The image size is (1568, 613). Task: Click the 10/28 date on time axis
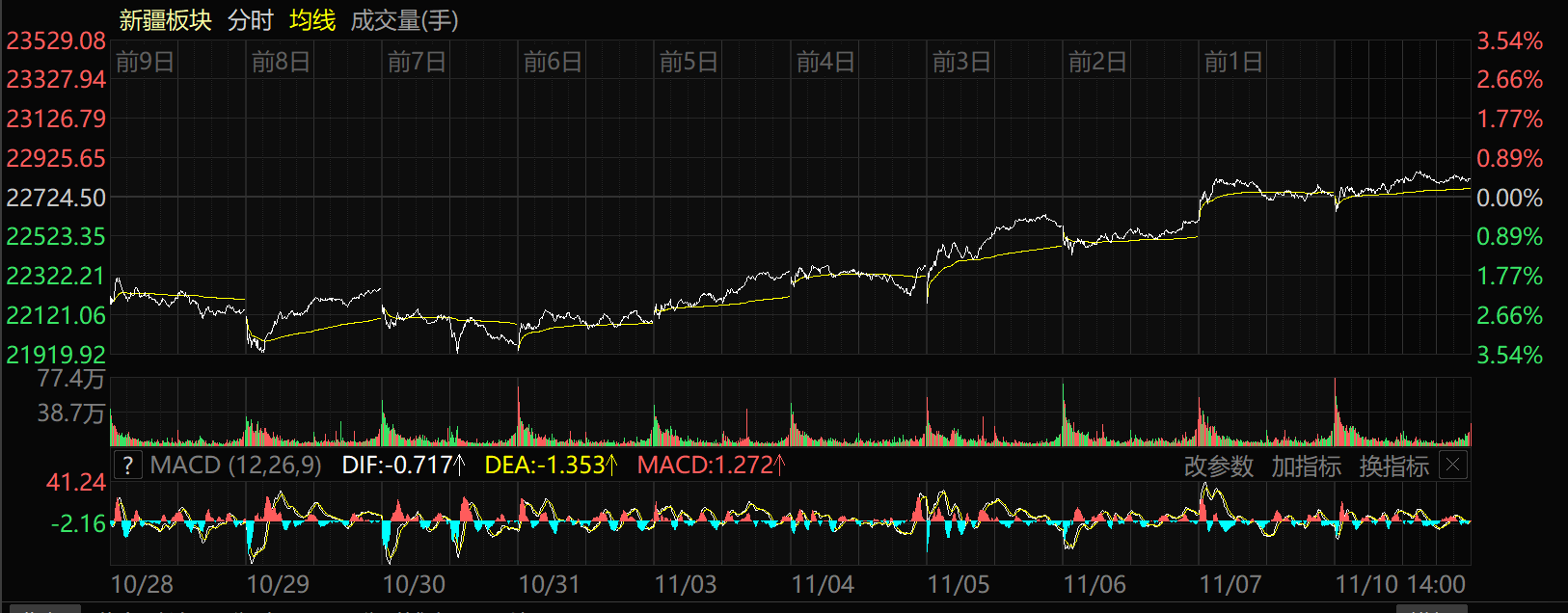coord(142,585)
